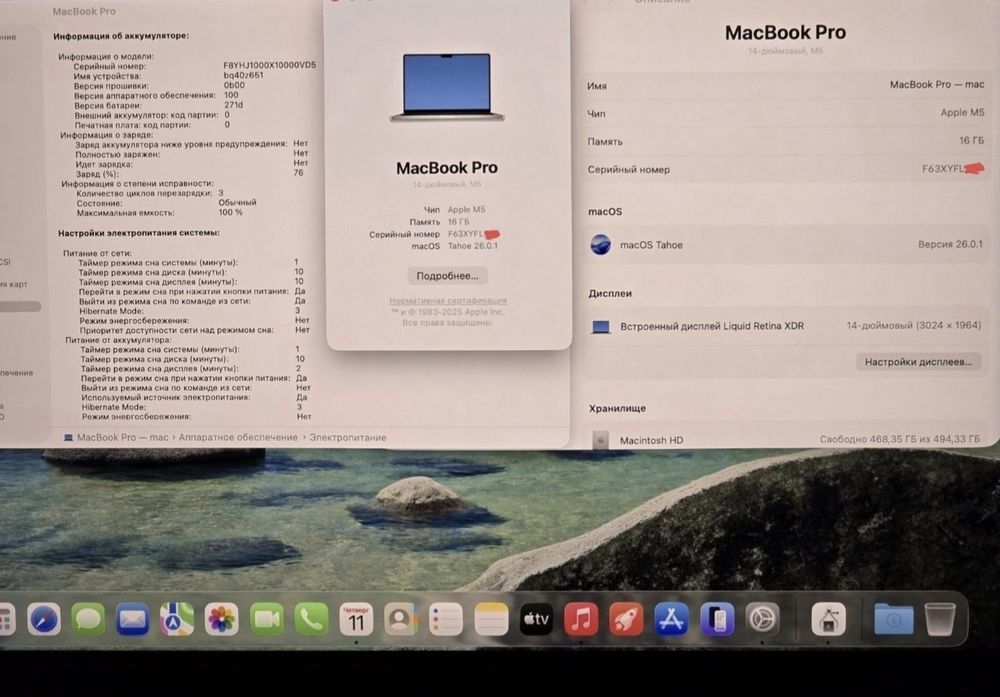Viewport: 1000px width, 697px height.
Task: Open Maps from the Dock
Action: [177, 619]
